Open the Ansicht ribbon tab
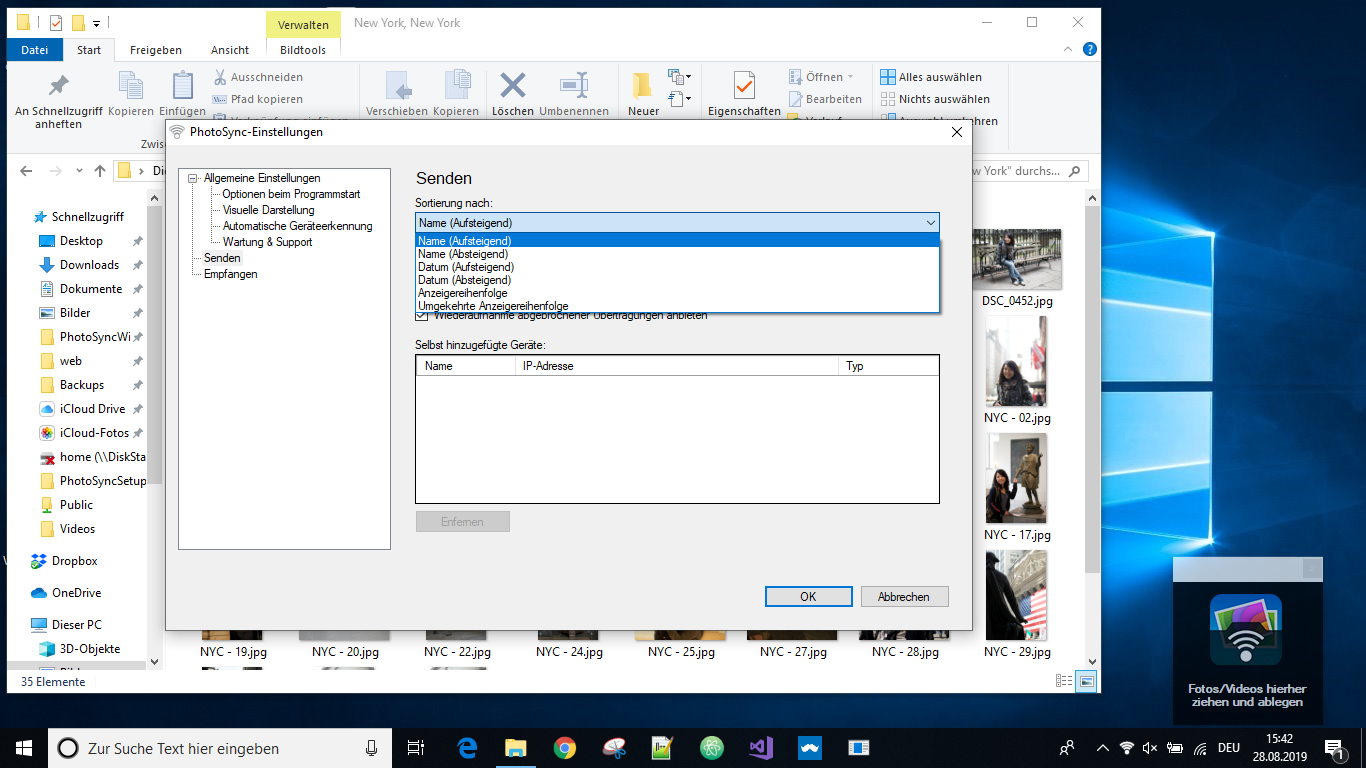This screenshot has width=1366, height=768. pyautogui.click(x=230, y=50)
